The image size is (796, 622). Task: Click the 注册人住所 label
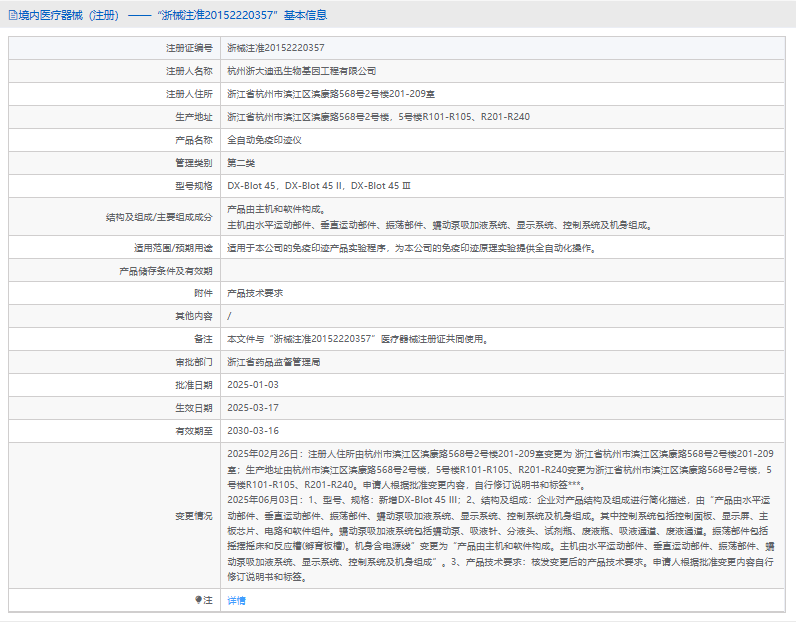click(189, 94)
